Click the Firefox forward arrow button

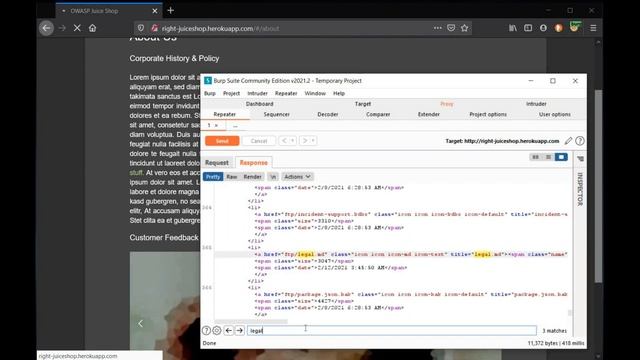[62, 28]
